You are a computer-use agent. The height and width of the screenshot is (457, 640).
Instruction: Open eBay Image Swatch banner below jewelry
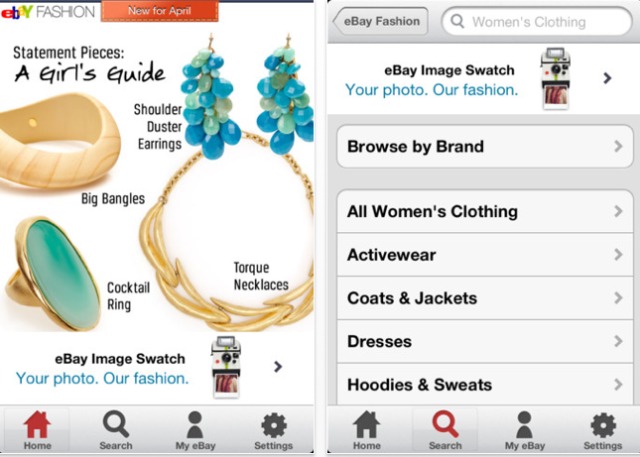click(157, 368)
